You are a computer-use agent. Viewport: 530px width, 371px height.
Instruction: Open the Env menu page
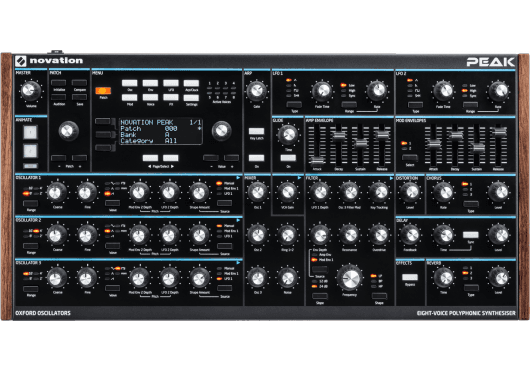pos(150,83)
